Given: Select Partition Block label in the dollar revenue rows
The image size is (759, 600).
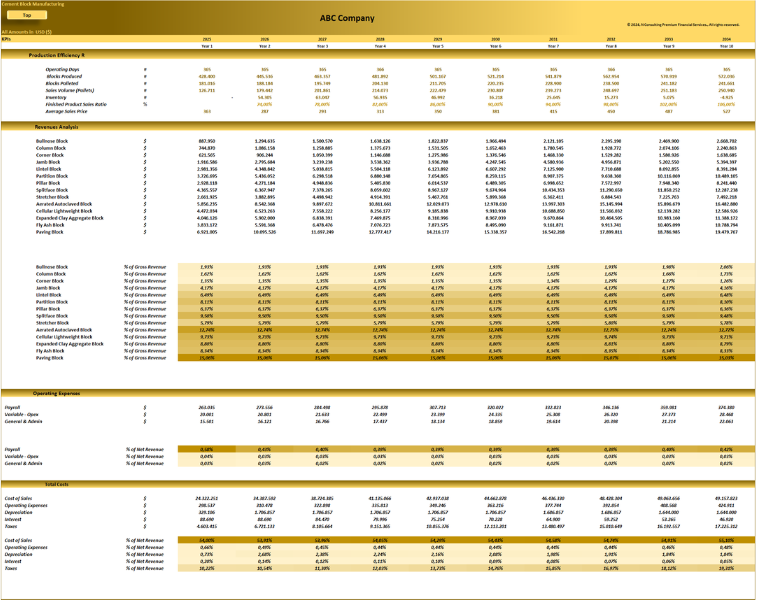Looking at the screenshot, I should click(x=52, y=176).
